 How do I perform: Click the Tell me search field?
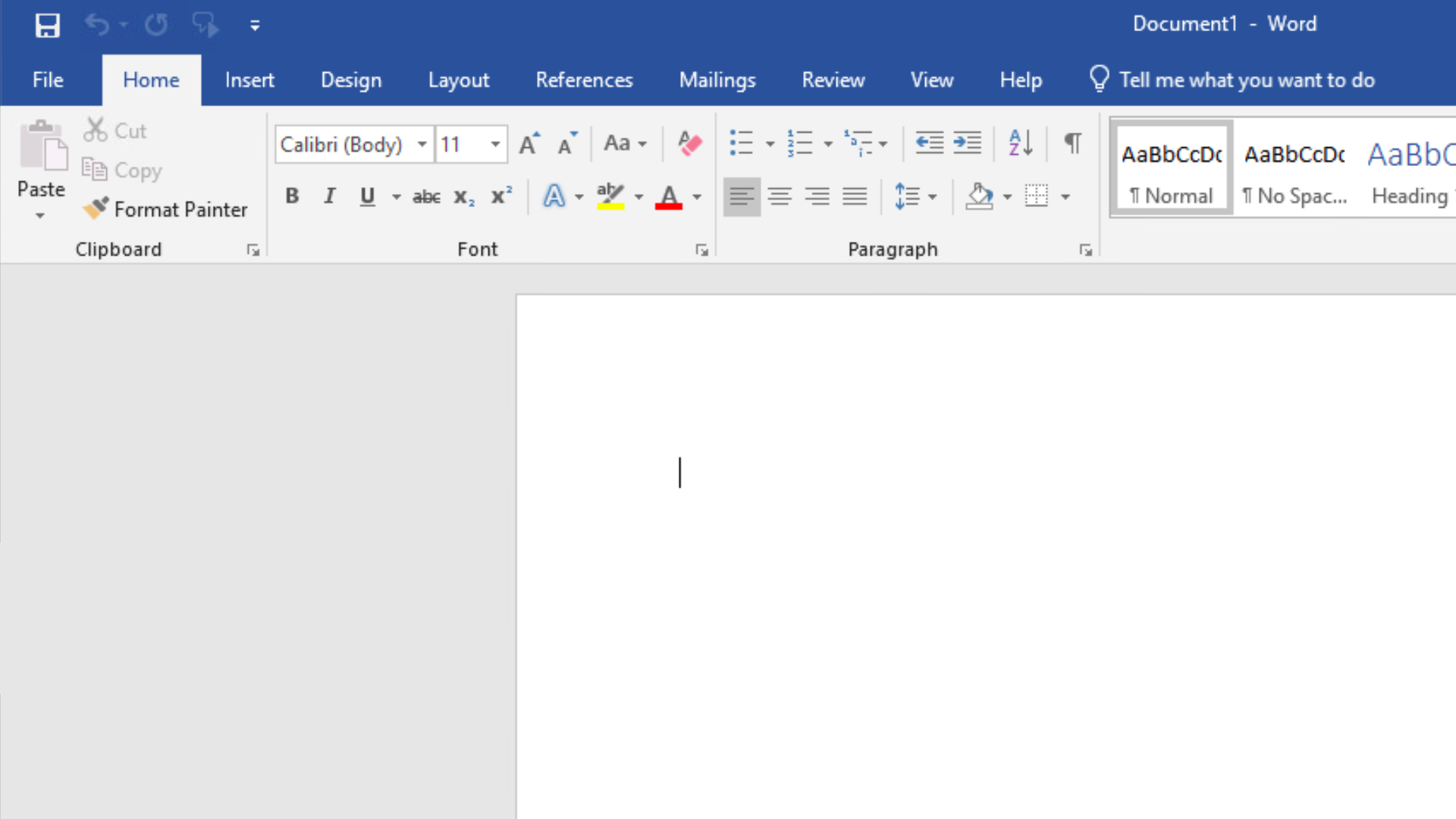pos(1246,80)
